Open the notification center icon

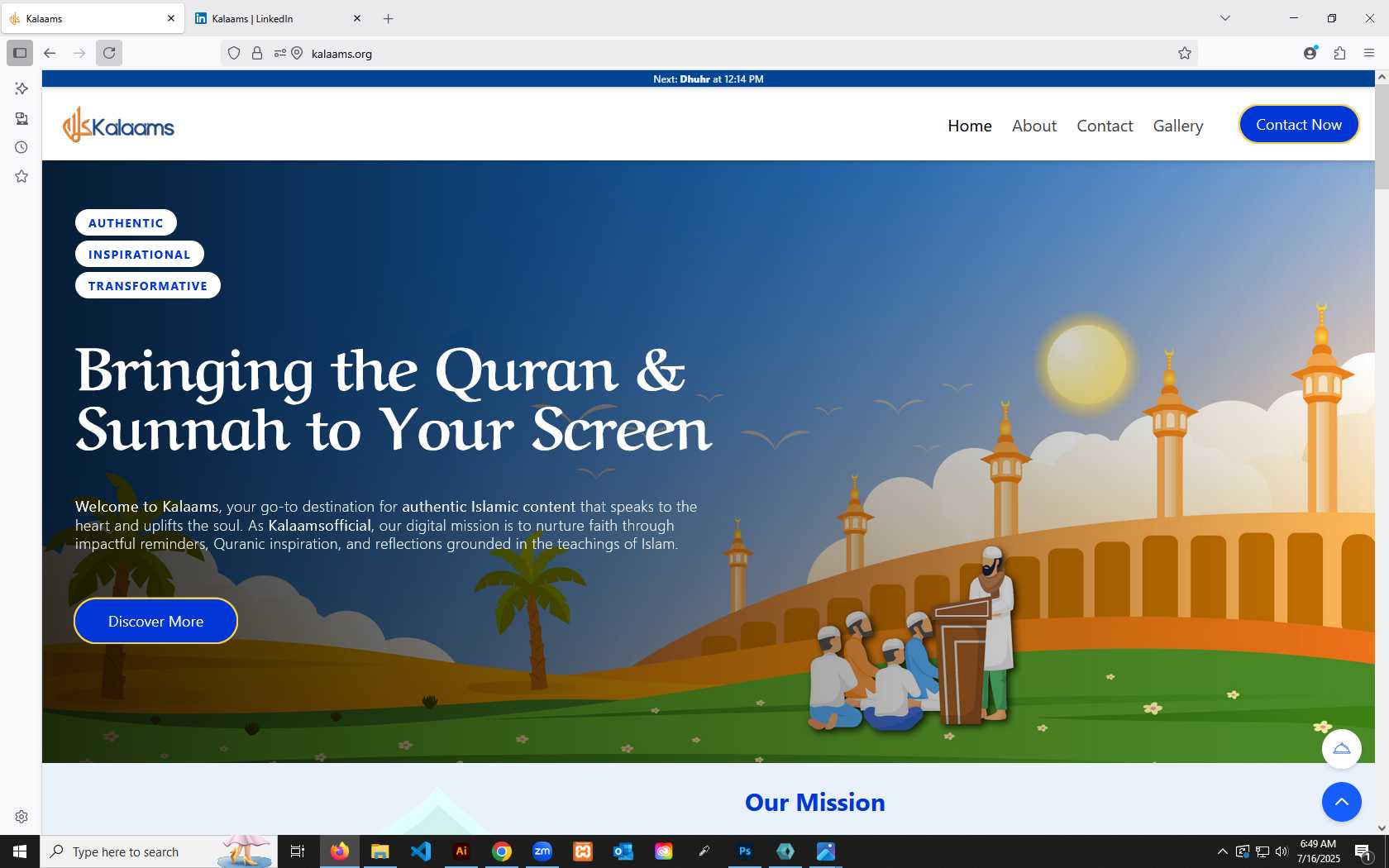point(1363,851)
